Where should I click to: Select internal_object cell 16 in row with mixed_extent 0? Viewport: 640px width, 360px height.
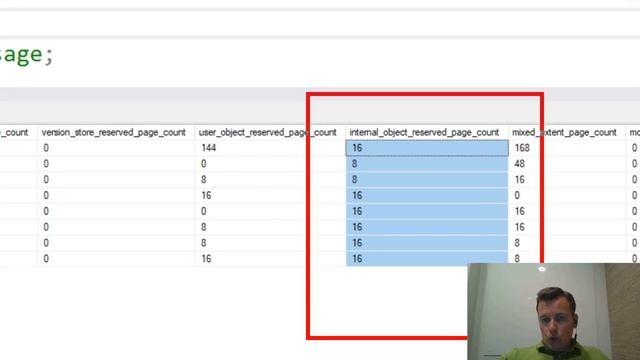point(427,196)
